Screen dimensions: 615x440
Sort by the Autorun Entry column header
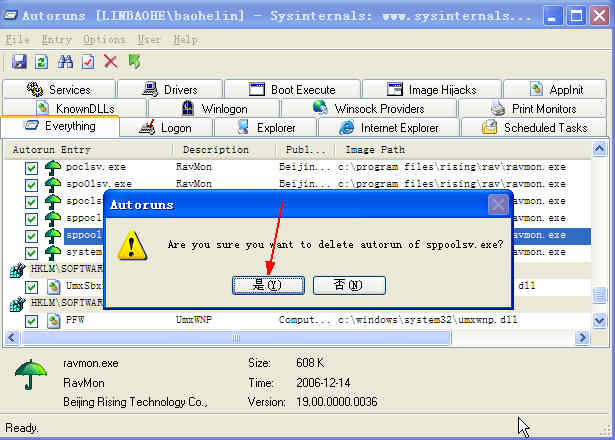point(88,150)
